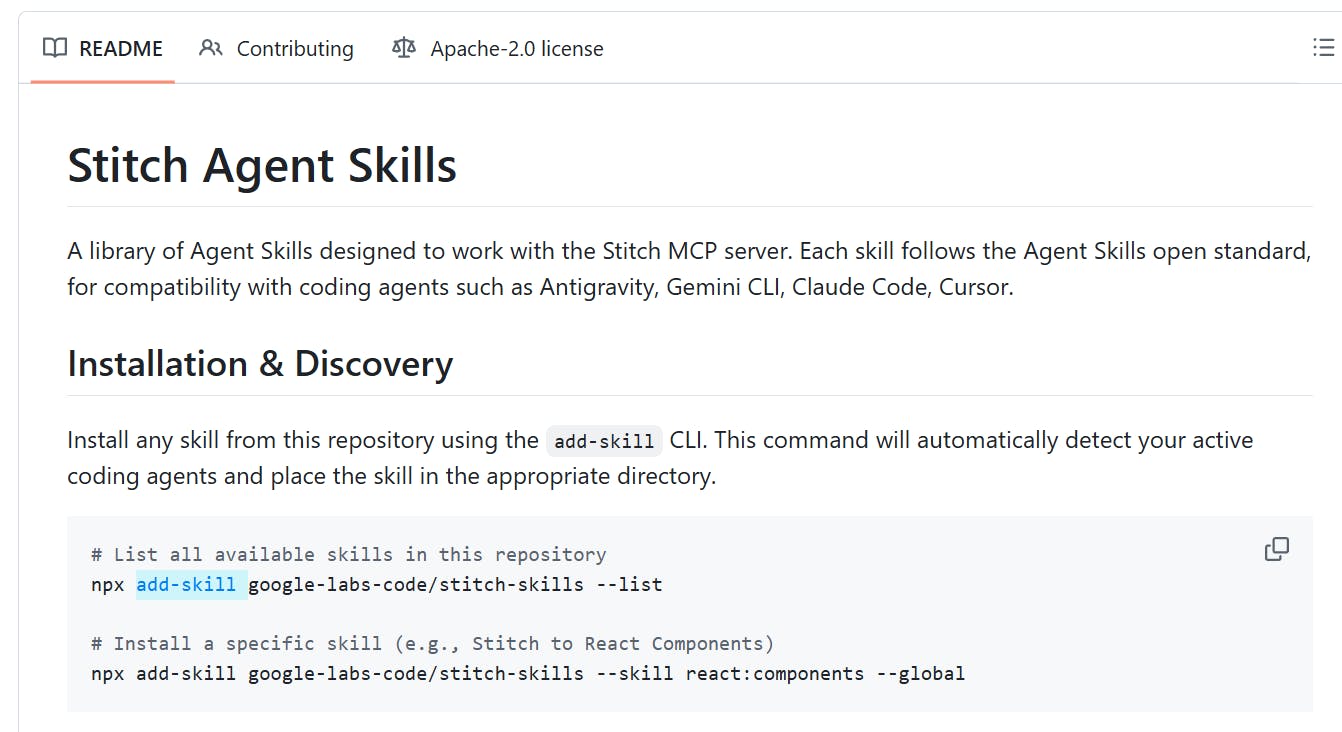Viewport: 1342px width, 732px height.
Task: Click the '# List all available skills' comment
Action: click(348, 554)
